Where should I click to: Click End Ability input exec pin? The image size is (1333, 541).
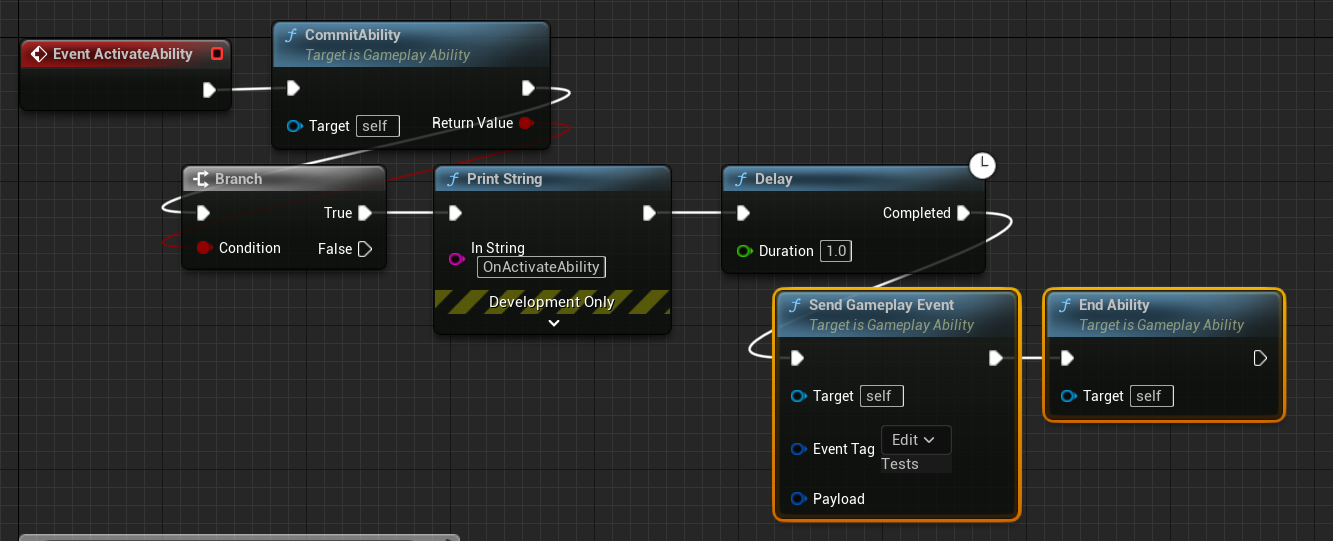click(1067, 357)
